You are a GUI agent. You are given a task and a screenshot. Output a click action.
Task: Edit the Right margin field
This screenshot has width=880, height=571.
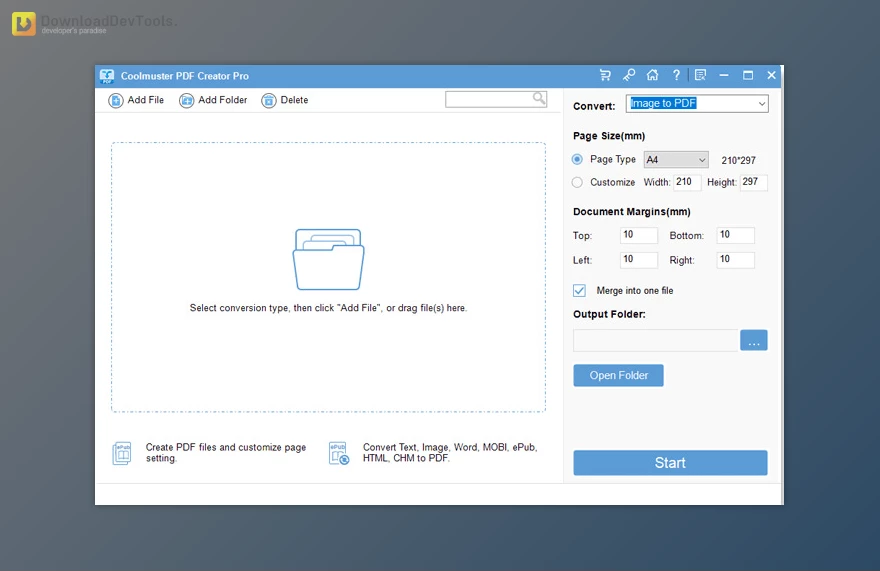click(x=736, y=259)
